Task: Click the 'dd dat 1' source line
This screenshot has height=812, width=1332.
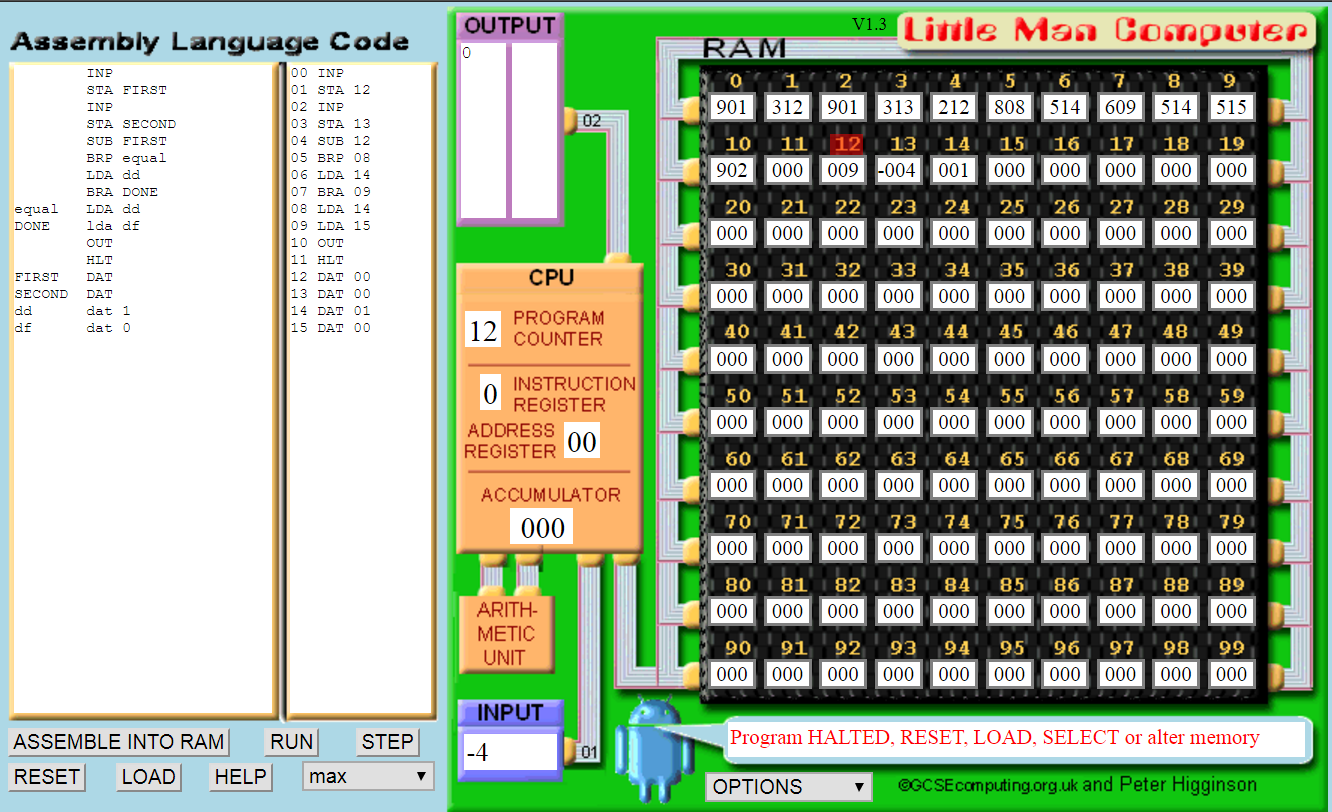Action: 72,311
